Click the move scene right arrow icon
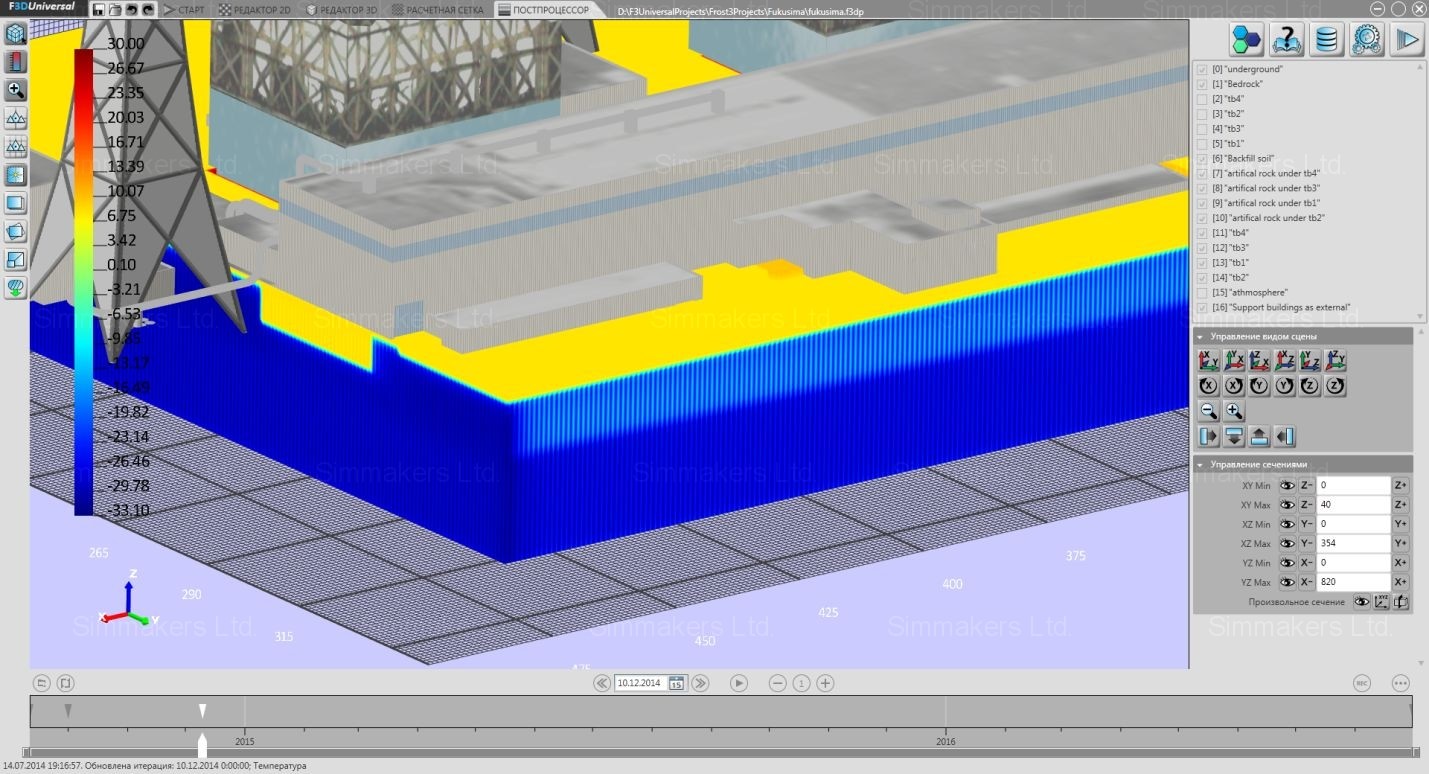 [1209, 436]
